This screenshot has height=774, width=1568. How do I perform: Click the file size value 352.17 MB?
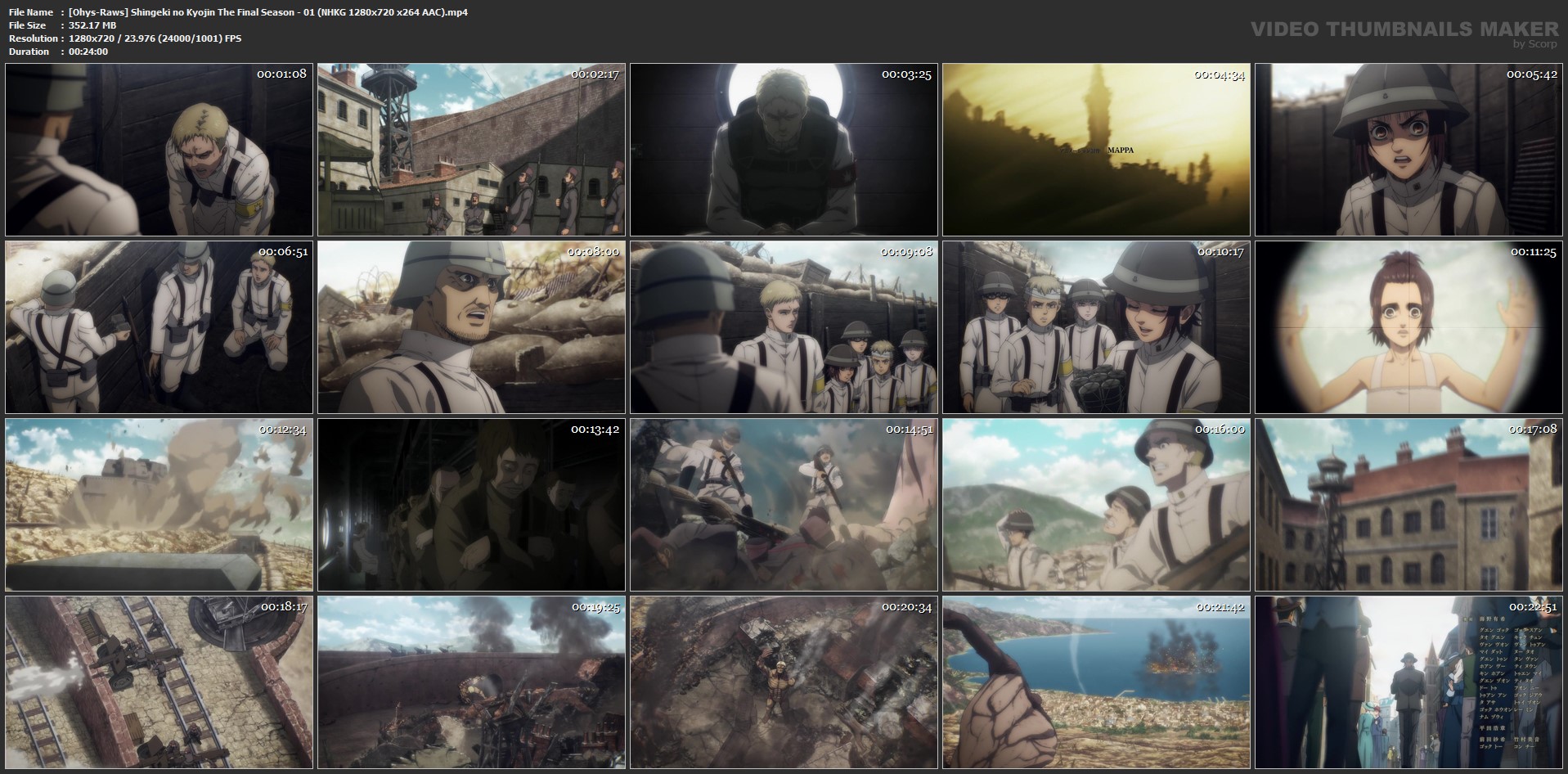[x=92, y=25]
